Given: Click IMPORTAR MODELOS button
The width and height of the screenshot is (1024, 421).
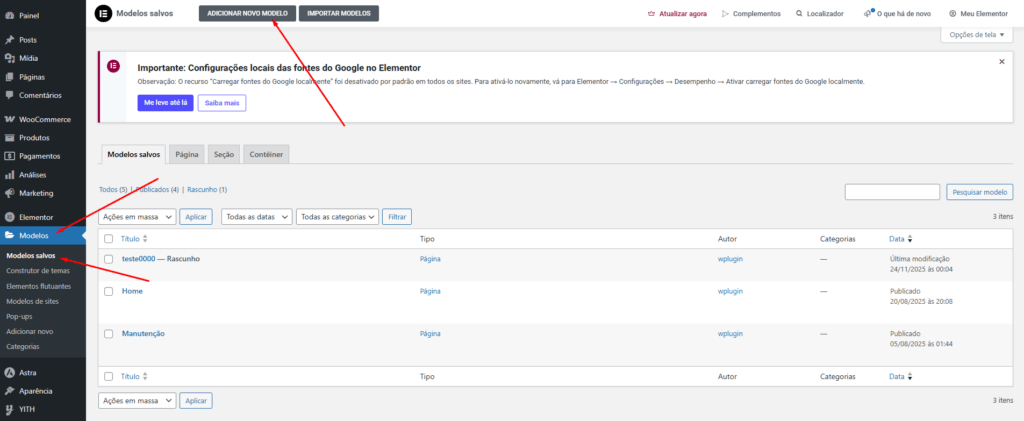Looking at the screenshot, I should click(338, 13).
